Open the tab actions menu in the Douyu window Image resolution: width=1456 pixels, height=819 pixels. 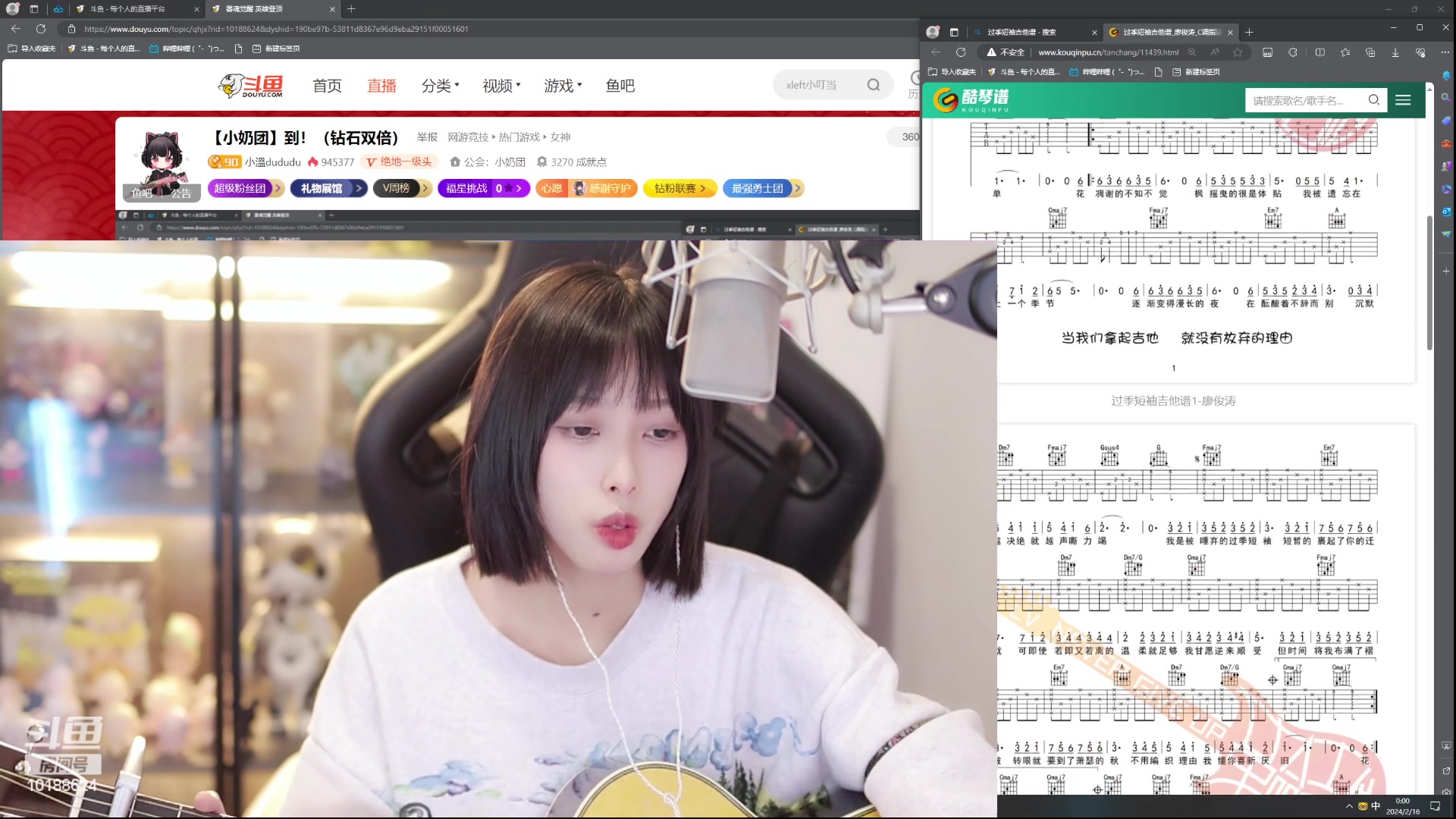coord(34,9)
